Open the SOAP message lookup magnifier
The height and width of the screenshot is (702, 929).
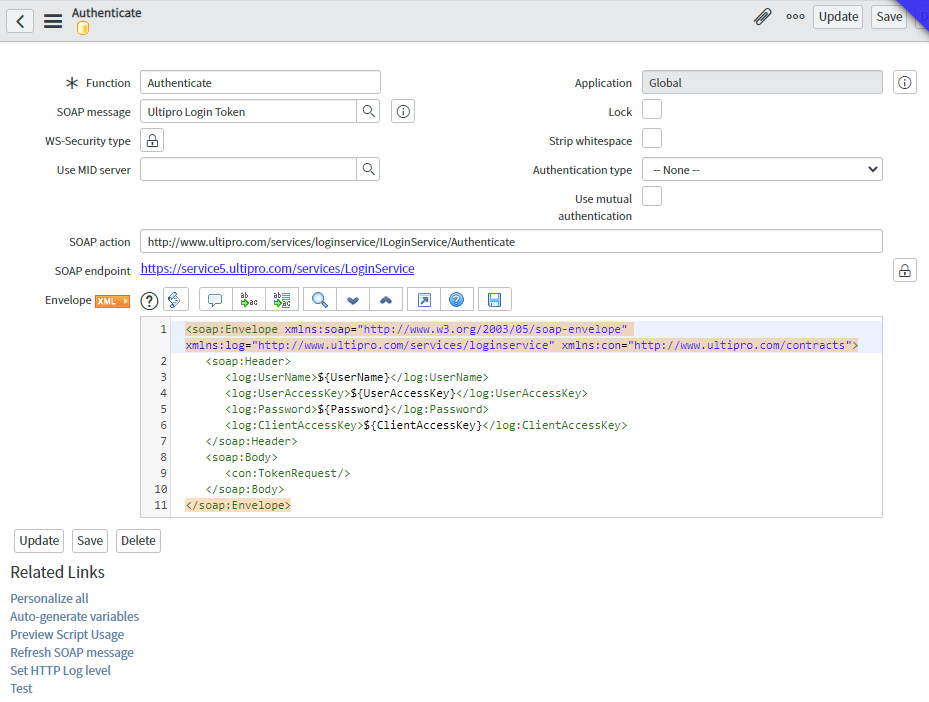point(368,111)
